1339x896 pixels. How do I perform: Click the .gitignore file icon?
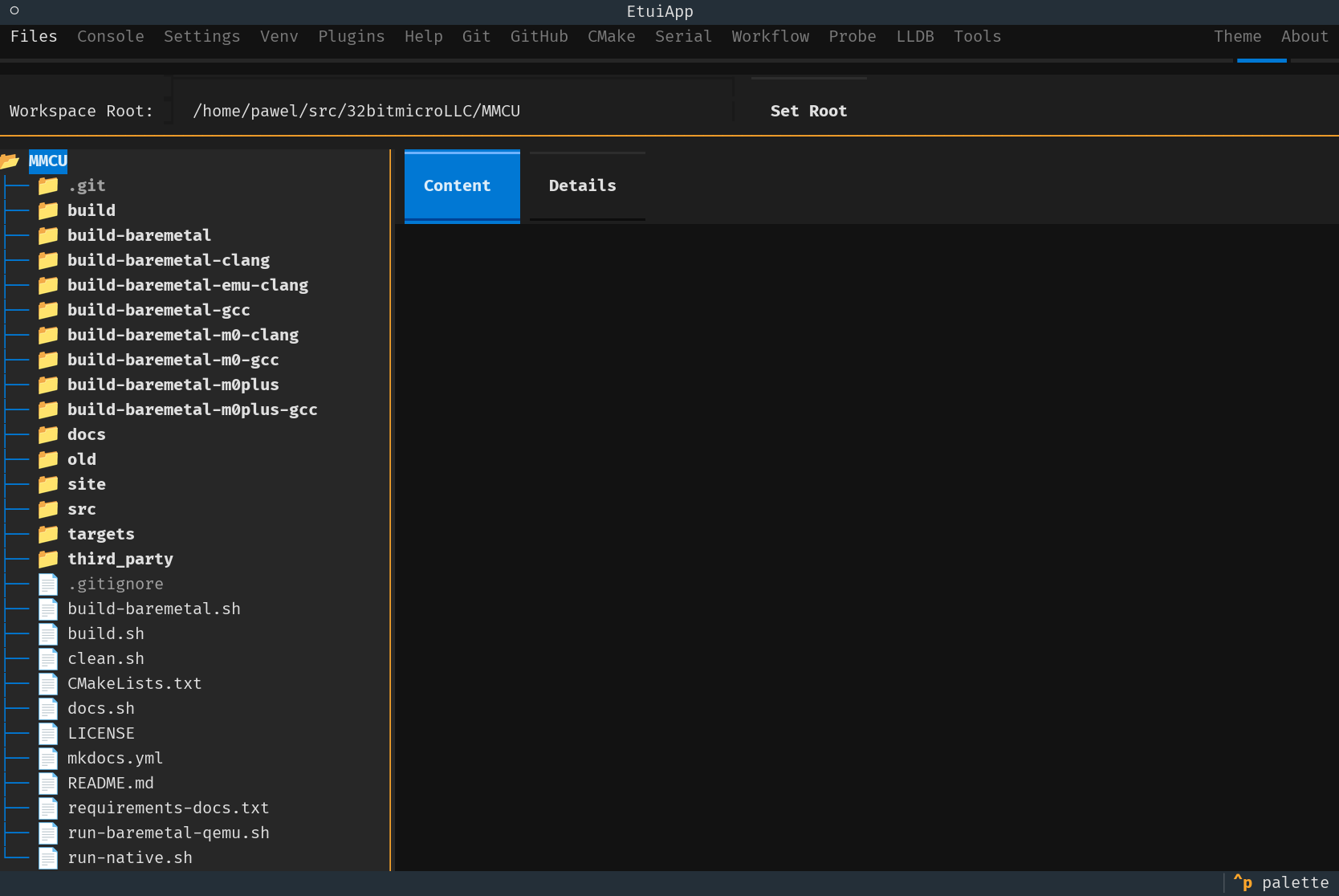[48, 584]
